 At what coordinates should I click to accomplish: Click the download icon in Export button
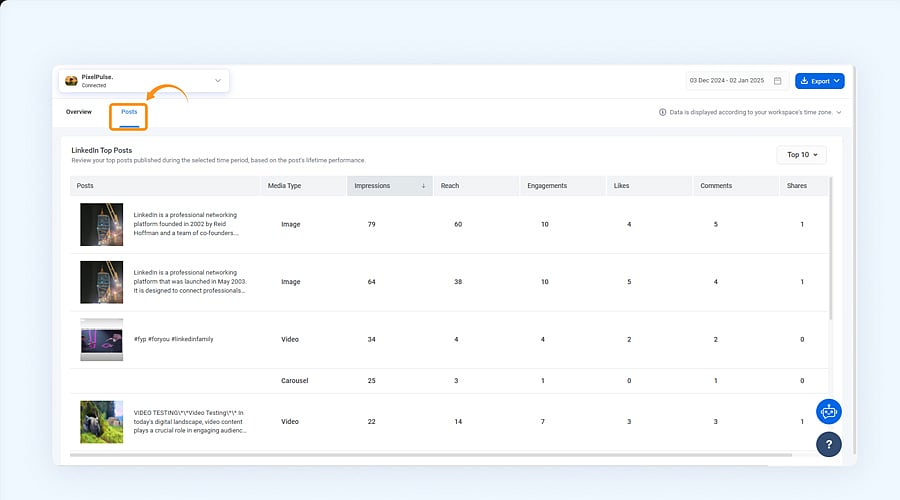804,81
